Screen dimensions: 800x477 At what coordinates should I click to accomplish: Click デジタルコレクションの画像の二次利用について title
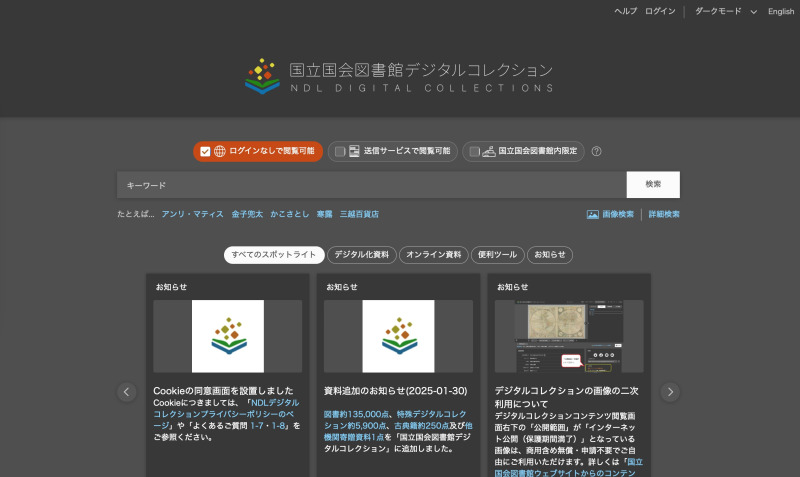pyautogui.click(x=566, y=397)
